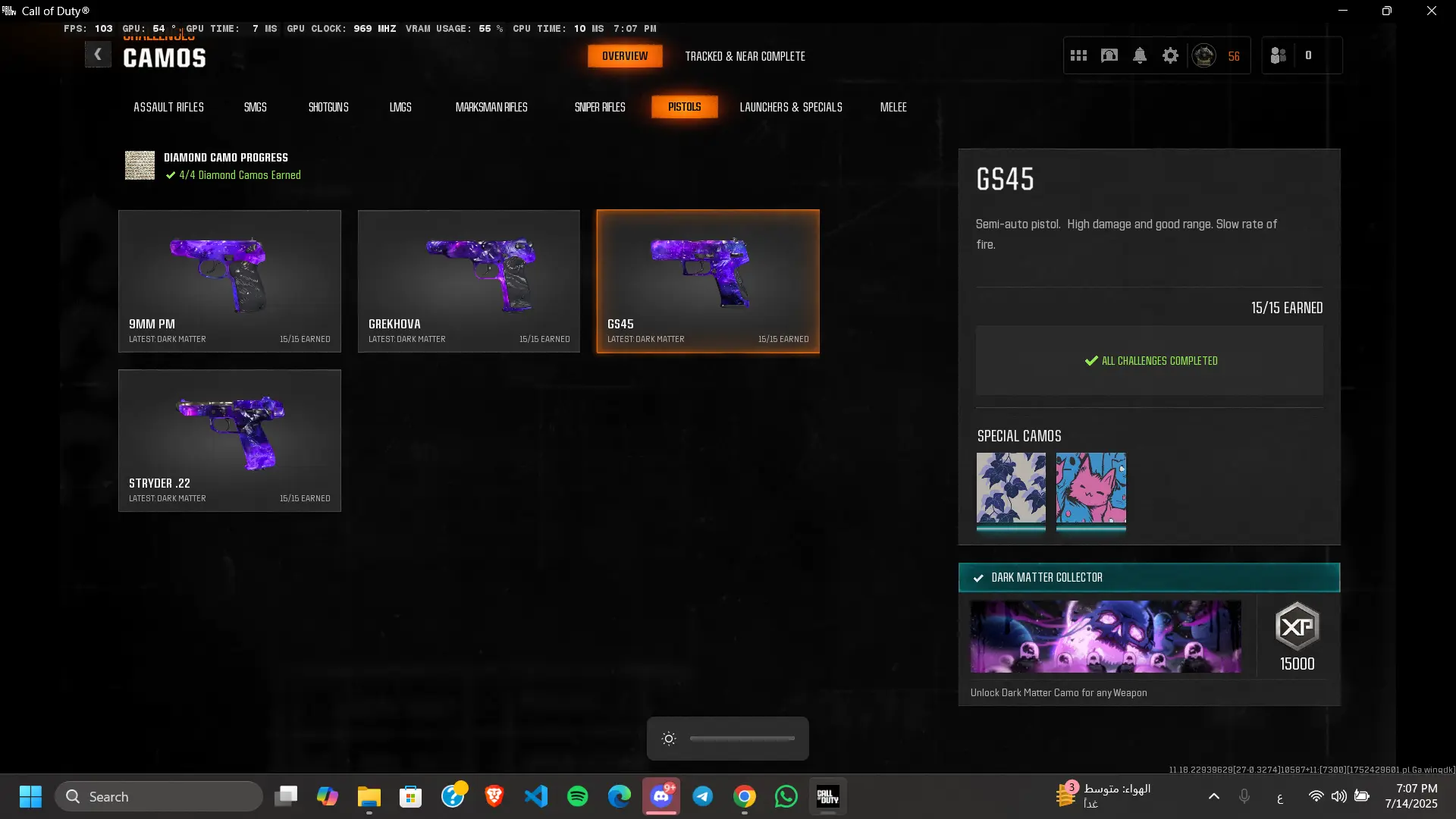Open the settings gear icon
Screen dimensions: 1456x819
(1170, 55)
